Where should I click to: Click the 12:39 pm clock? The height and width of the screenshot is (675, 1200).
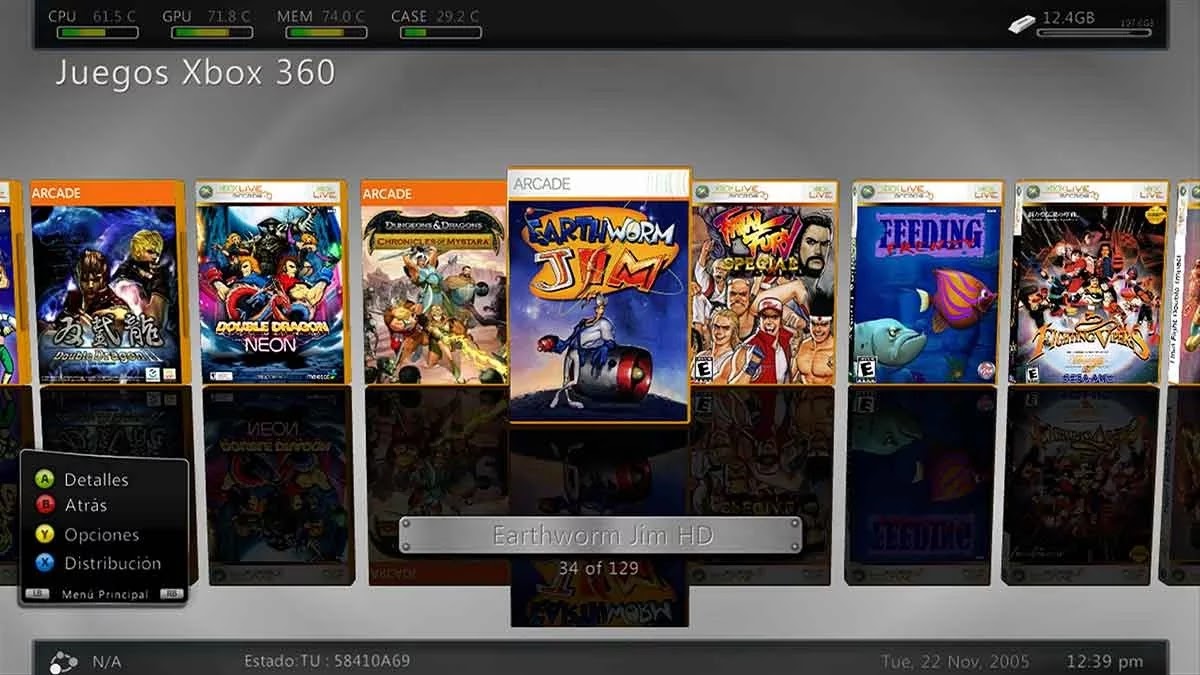click(1105, 662)
